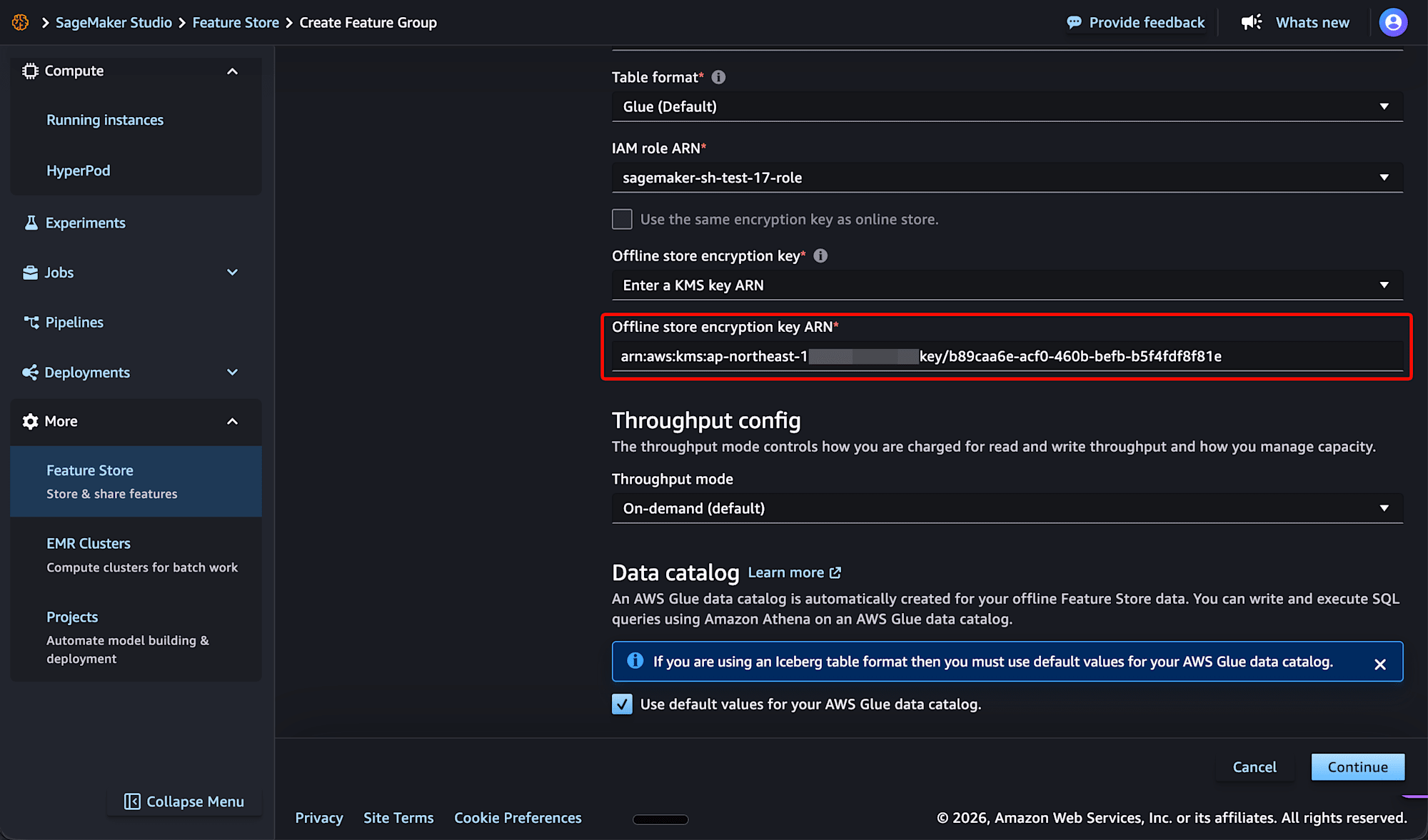1428x840 pixels.
Task: Open Pipelines sidebar item
Action: click(x=74, y=323)
